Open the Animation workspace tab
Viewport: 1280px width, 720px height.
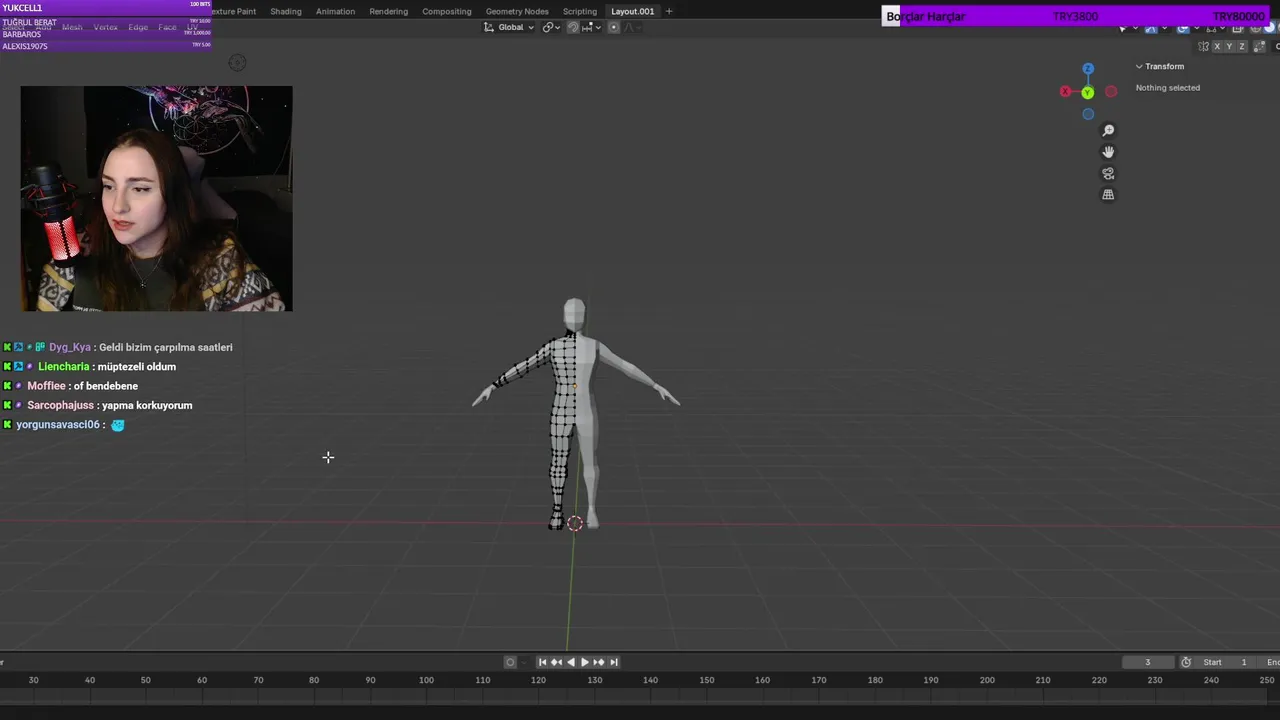[x=335, y=11]
